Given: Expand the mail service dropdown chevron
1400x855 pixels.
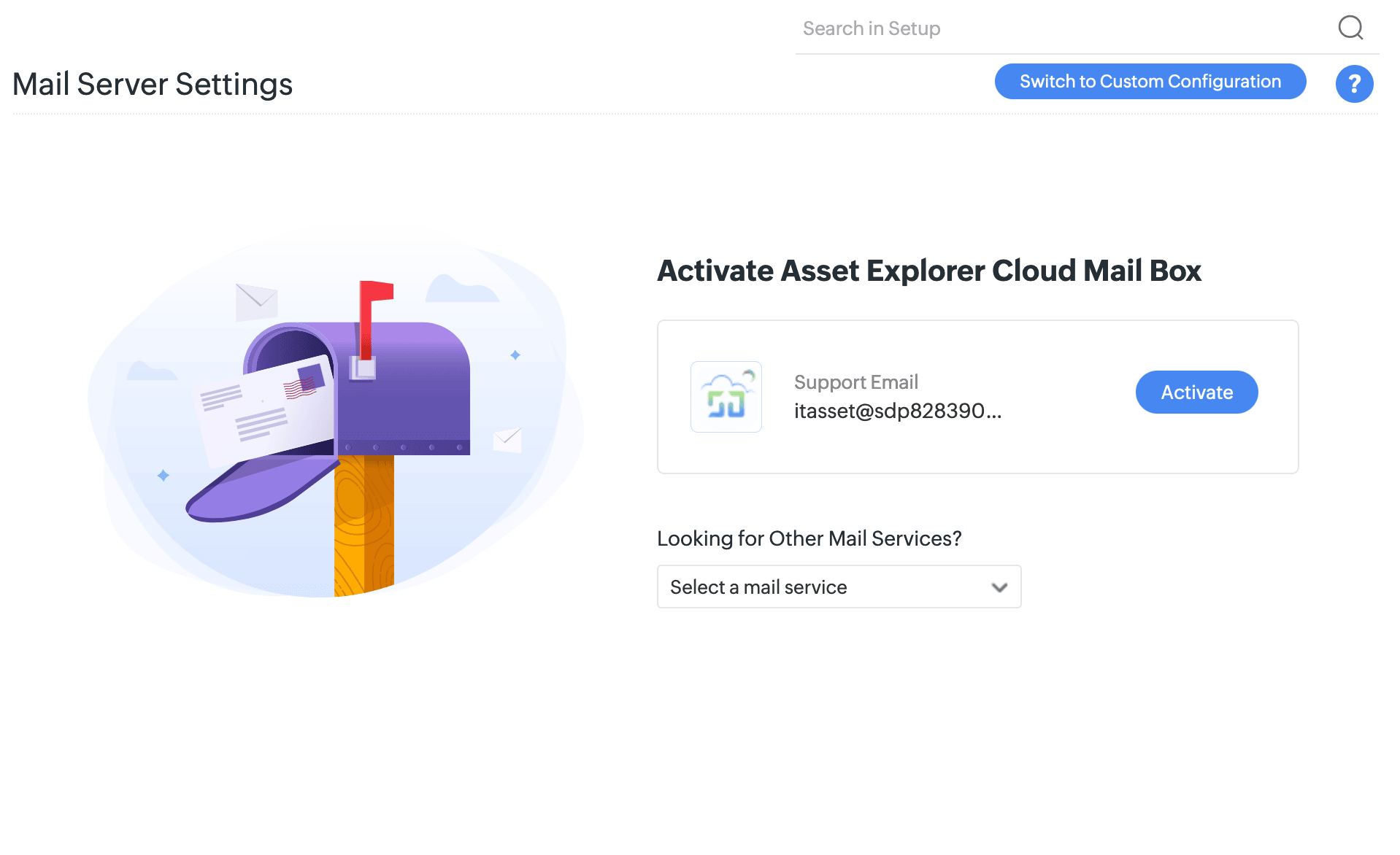Looking at the screenshot, I should [x=999, y=587].
